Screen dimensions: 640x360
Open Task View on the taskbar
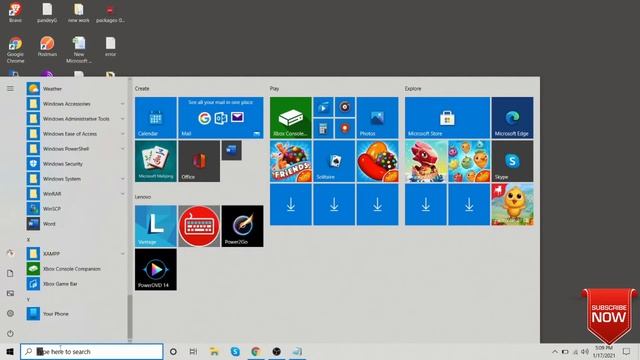[x=193, y=351]
